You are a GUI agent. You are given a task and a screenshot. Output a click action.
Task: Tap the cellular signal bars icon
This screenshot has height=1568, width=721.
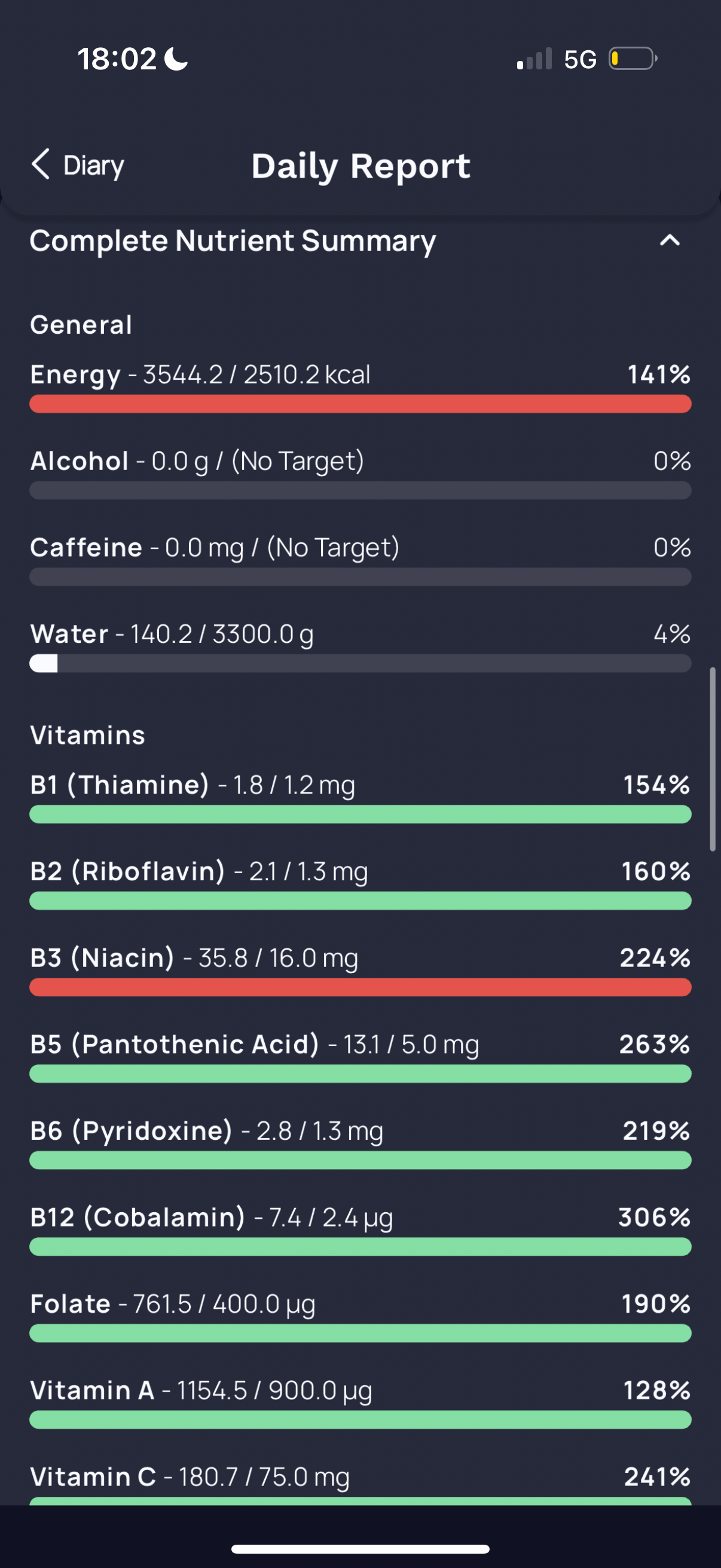[x=534, y=59]
